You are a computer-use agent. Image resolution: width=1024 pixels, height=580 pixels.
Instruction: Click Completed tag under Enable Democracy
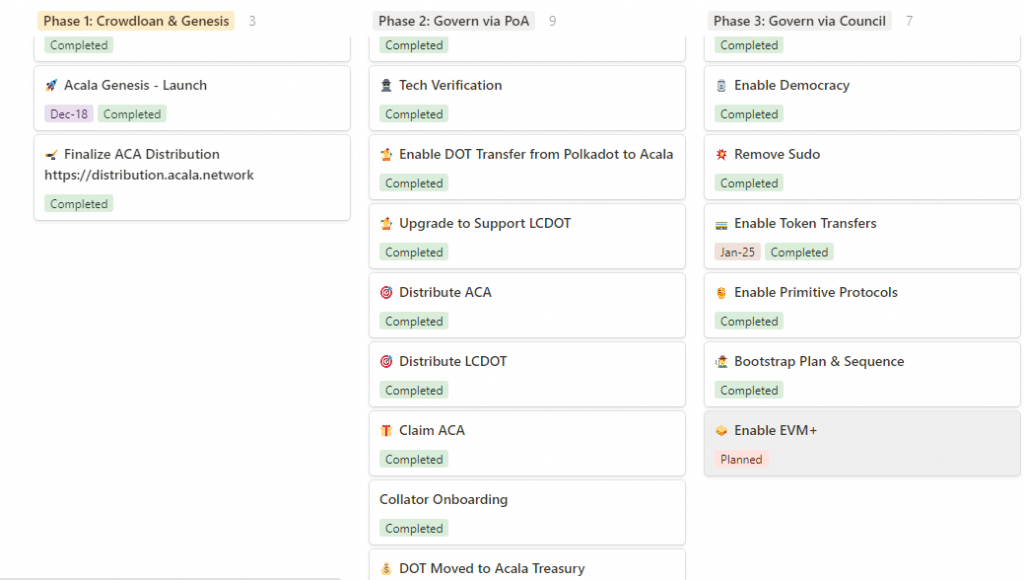(x=749, y=114)
